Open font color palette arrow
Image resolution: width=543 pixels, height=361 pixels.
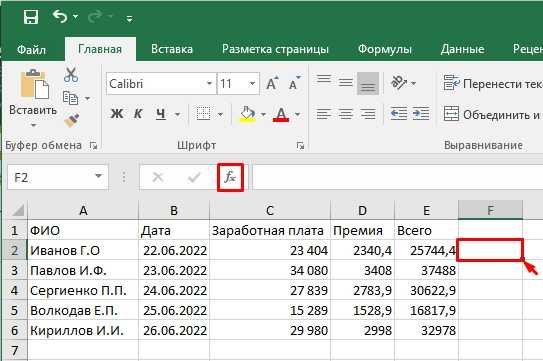297,114
